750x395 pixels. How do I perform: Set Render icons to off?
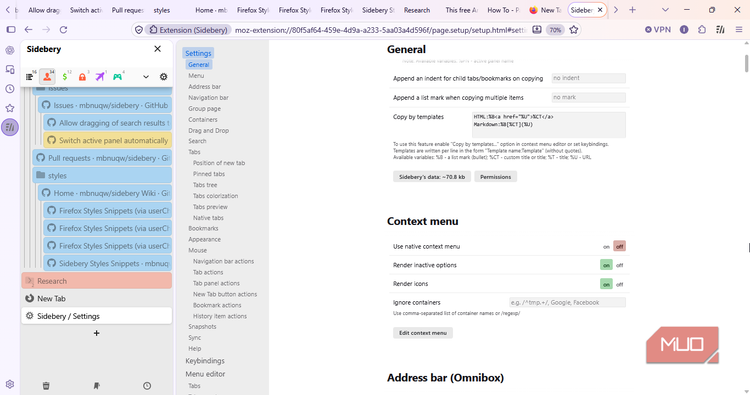[619, 284]
